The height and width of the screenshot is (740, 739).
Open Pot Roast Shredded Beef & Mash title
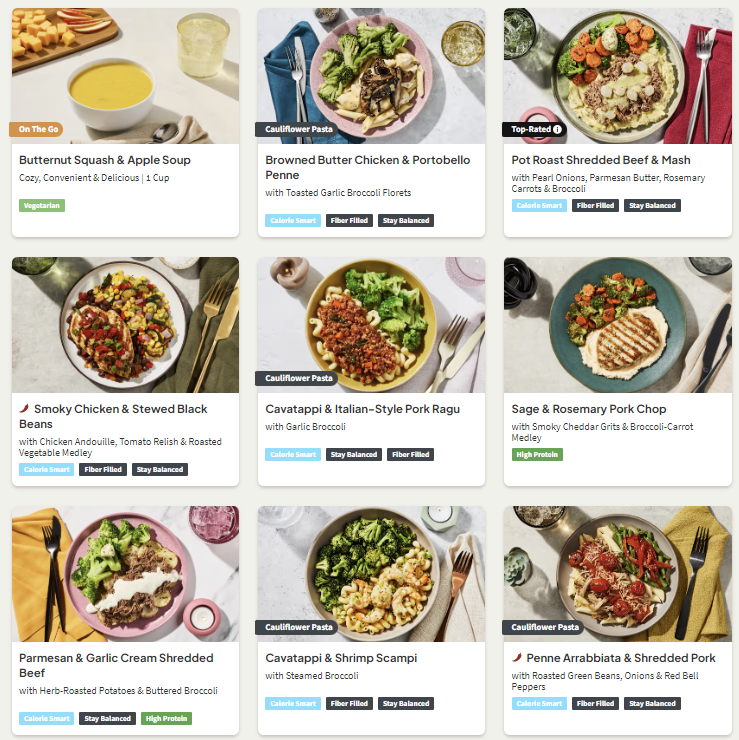pos(601,160)
